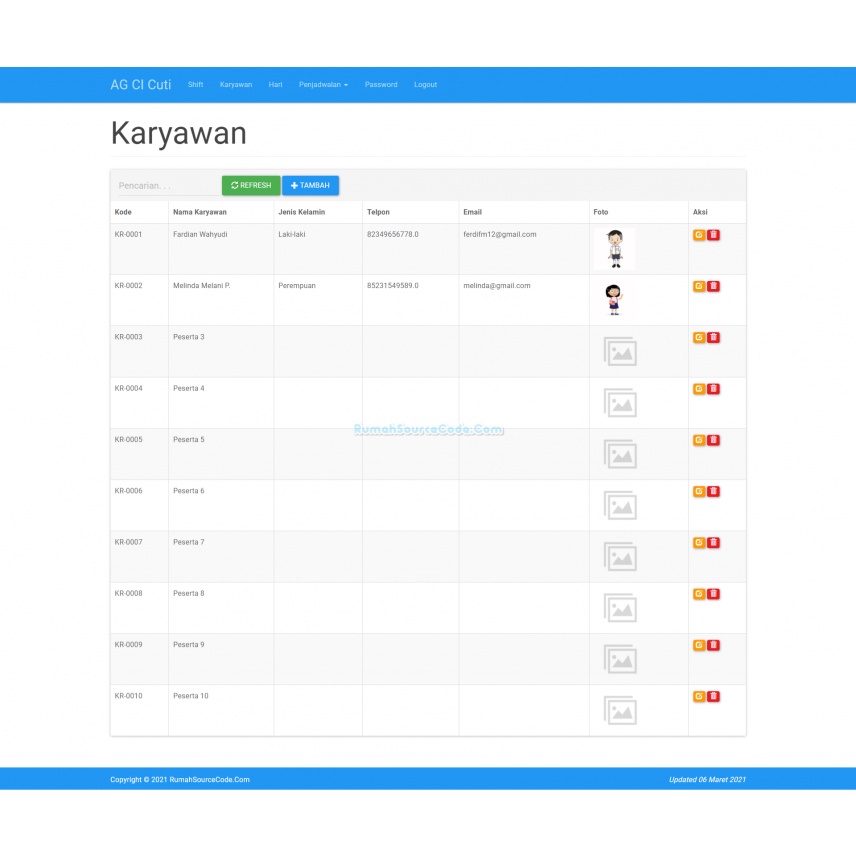
Task: Expand the Penjadwalan dropdown menu
Action: [x=323, y=85]
